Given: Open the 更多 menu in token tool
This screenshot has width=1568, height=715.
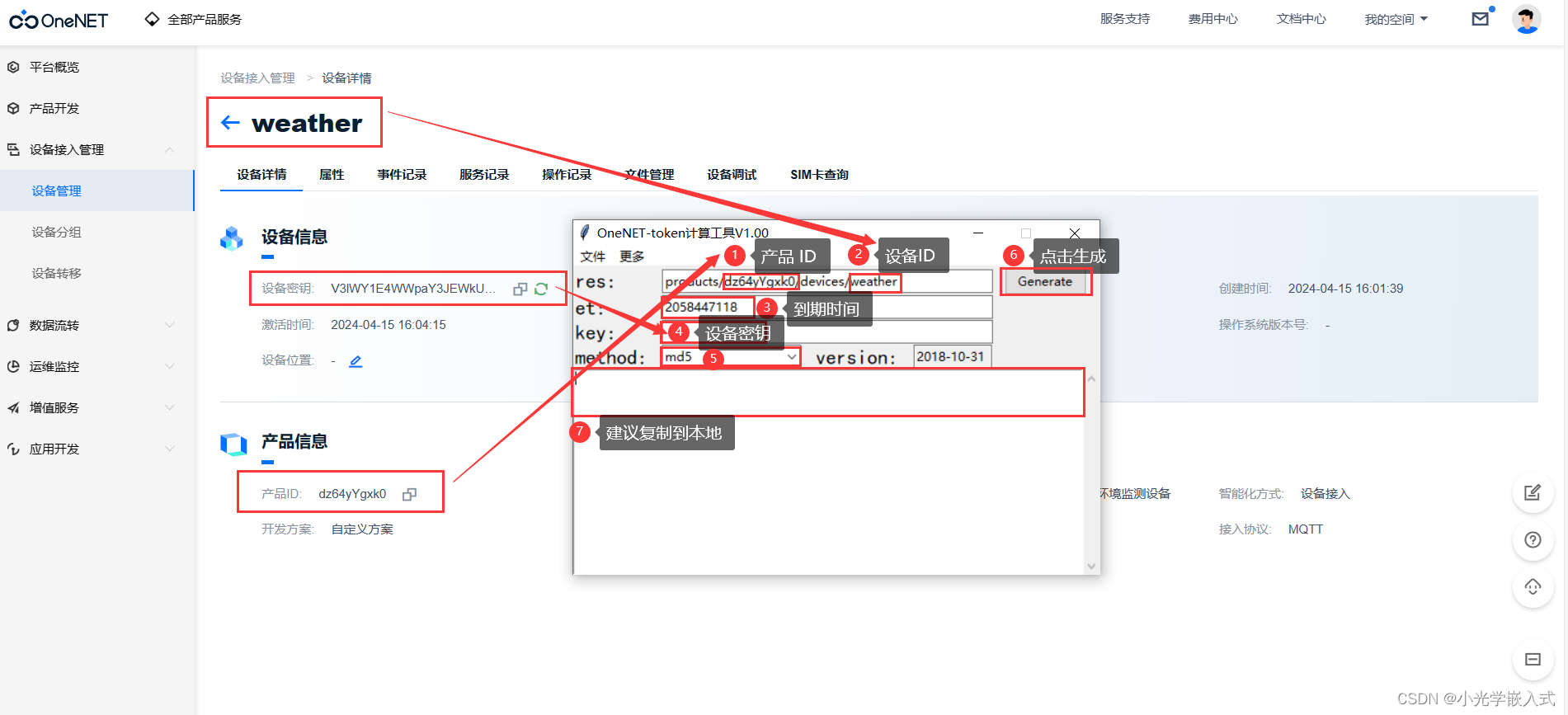Looking at the screenshot, I should pyautogui.click(x=632, y=256).
